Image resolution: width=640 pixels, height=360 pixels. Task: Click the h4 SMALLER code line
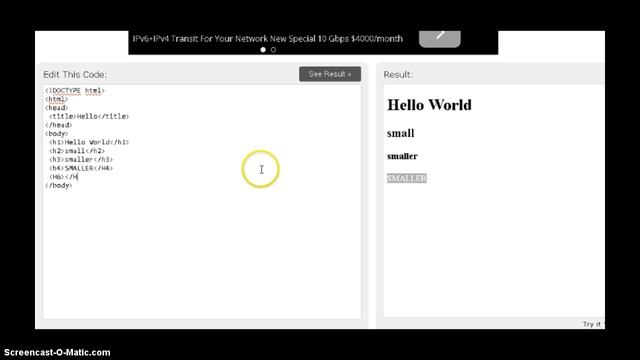(x=81, y=168)
